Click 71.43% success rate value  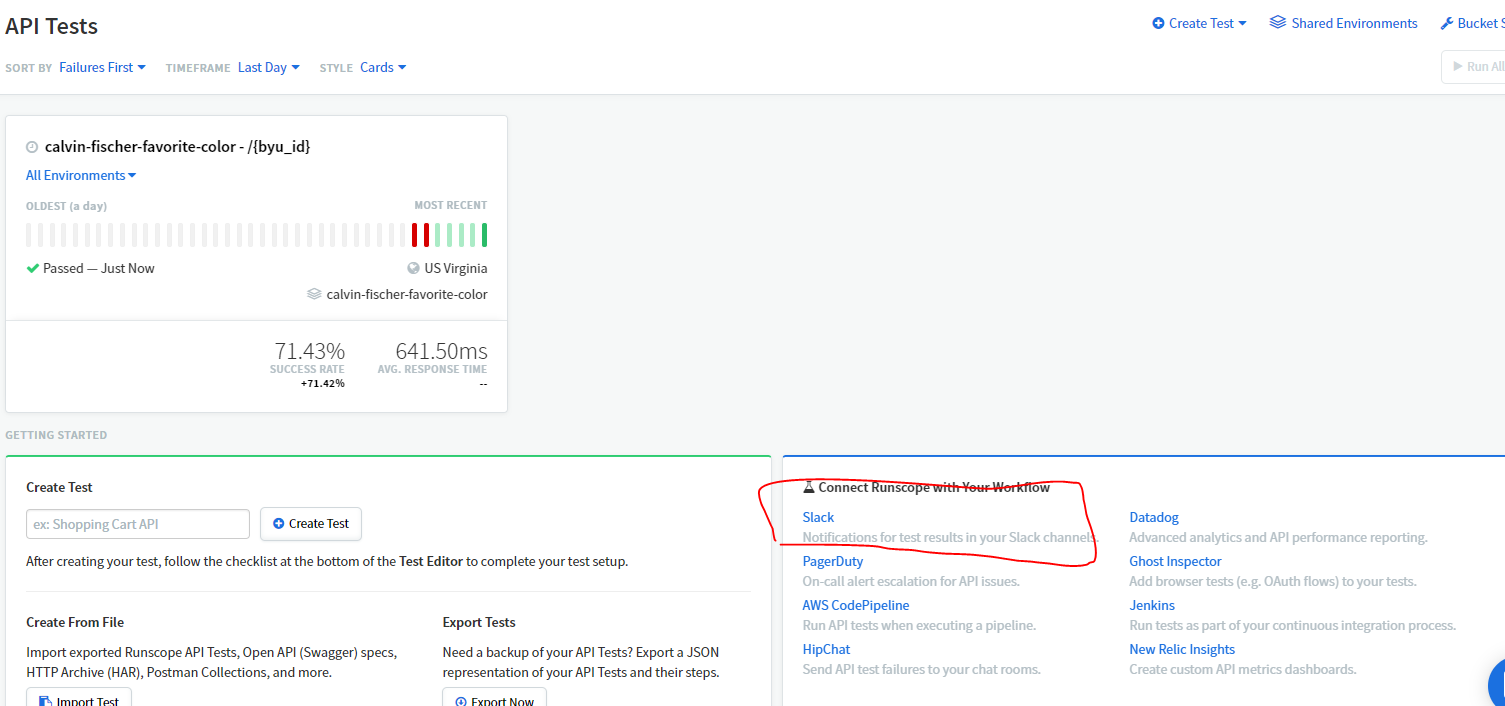(309, 351)
